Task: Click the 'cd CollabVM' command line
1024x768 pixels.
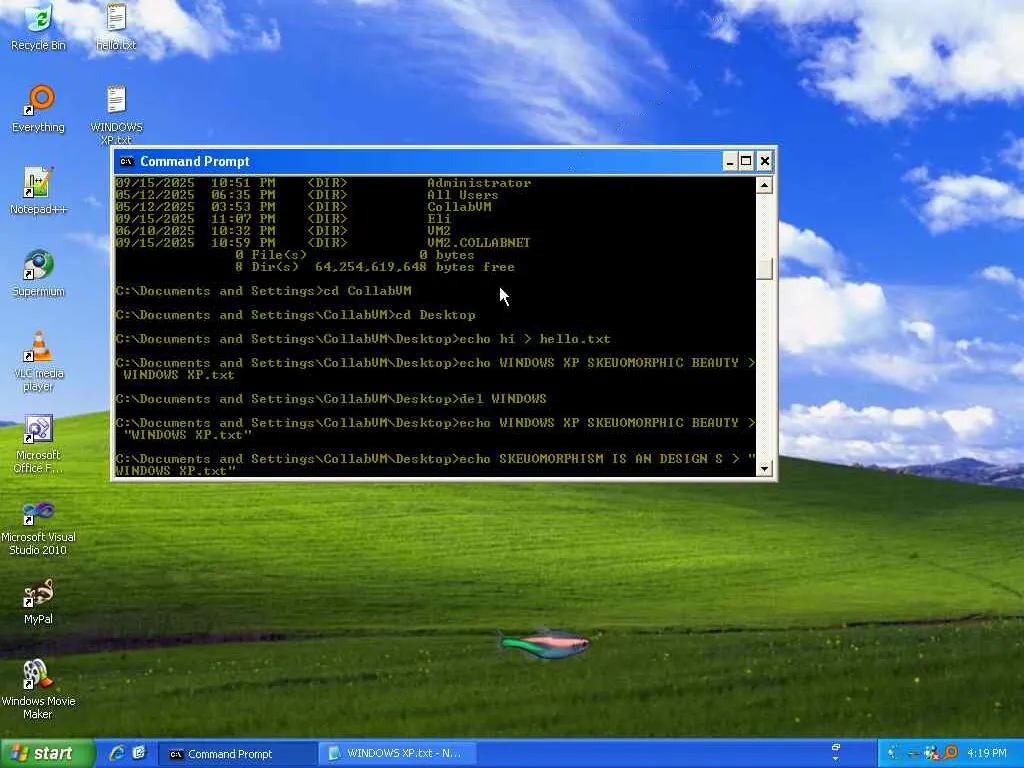Action: (x=263, y=291)
